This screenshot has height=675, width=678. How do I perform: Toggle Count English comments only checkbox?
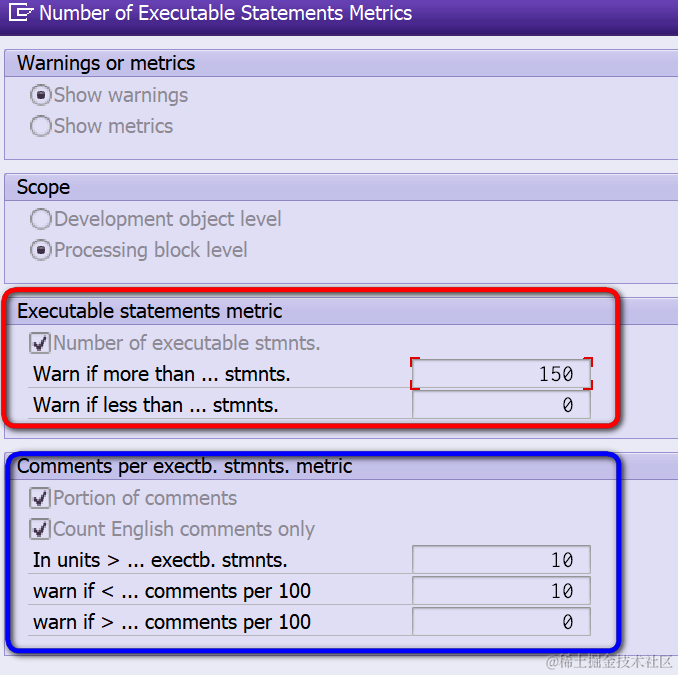tap(40, 529)
